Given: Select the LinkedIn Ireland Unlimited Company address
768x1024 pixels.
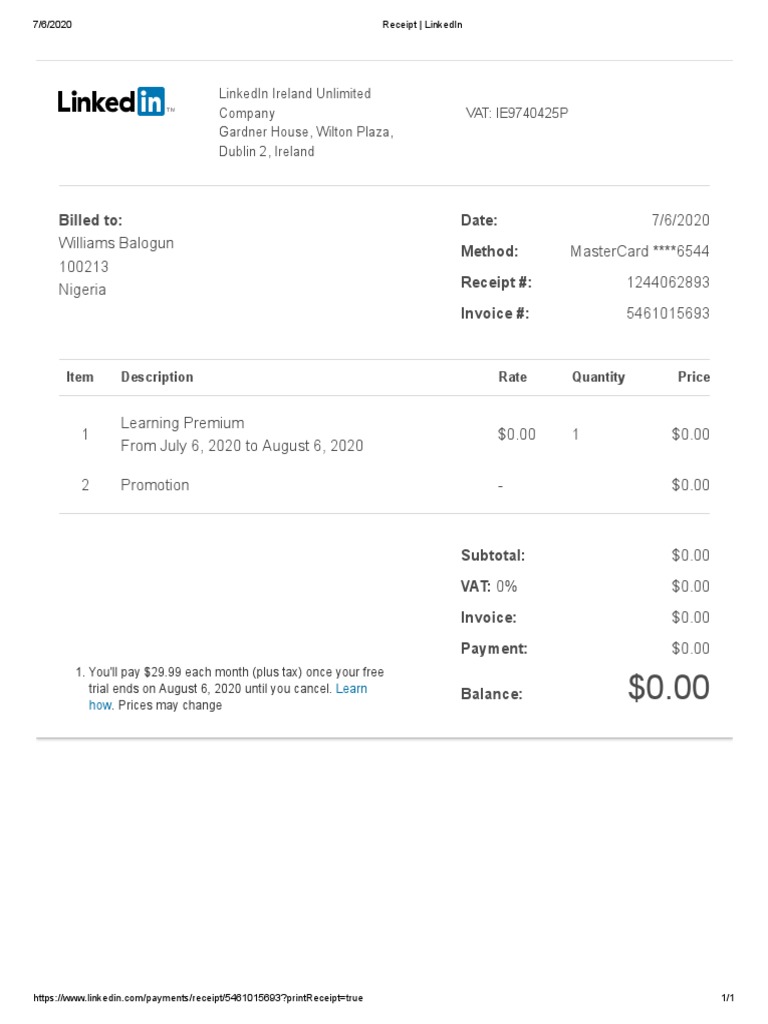Looking at the screenshot, I should pos(306,122).
